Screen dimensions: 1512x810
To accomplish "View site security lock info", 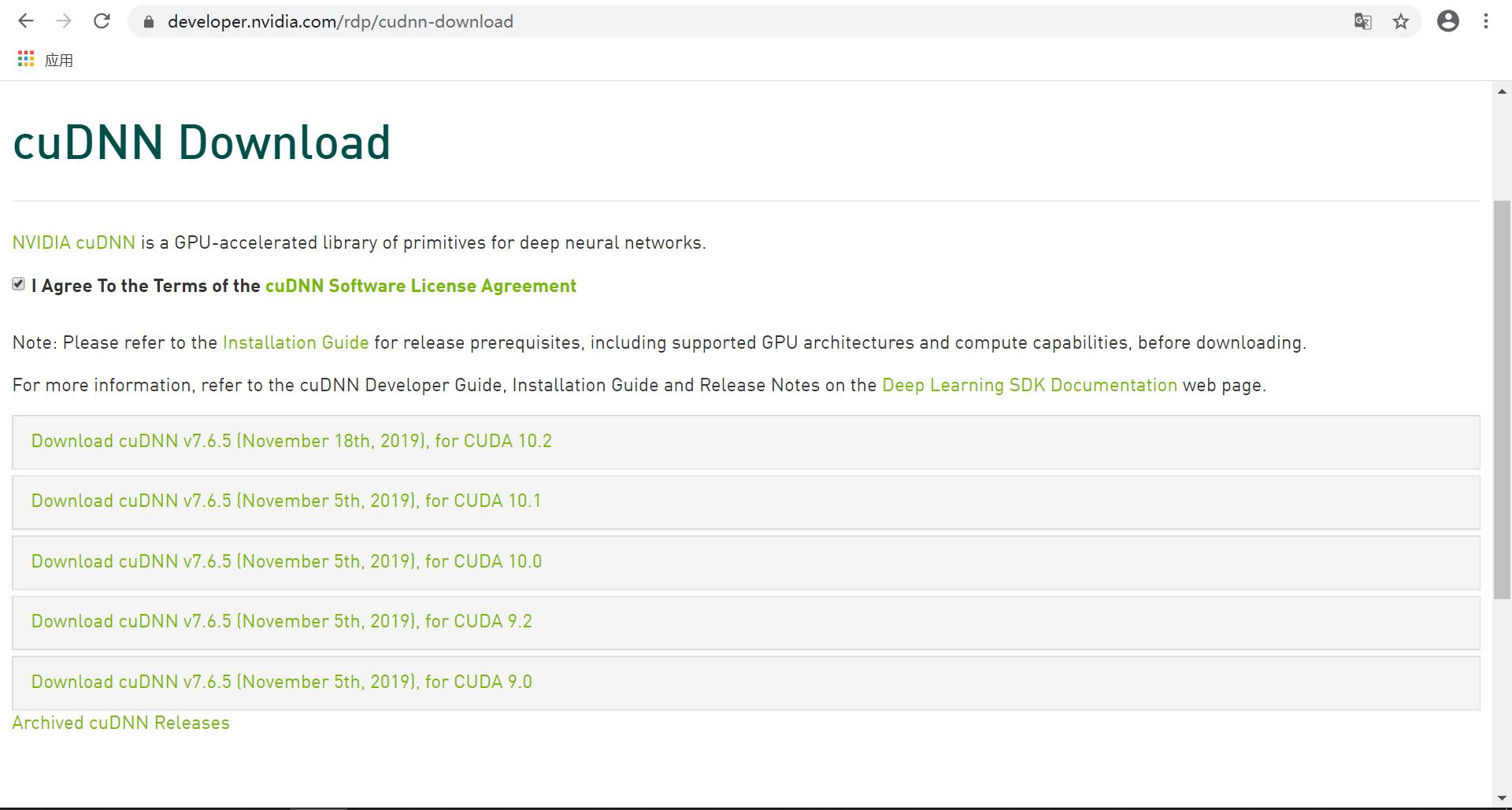I will (x=149, y=22).
